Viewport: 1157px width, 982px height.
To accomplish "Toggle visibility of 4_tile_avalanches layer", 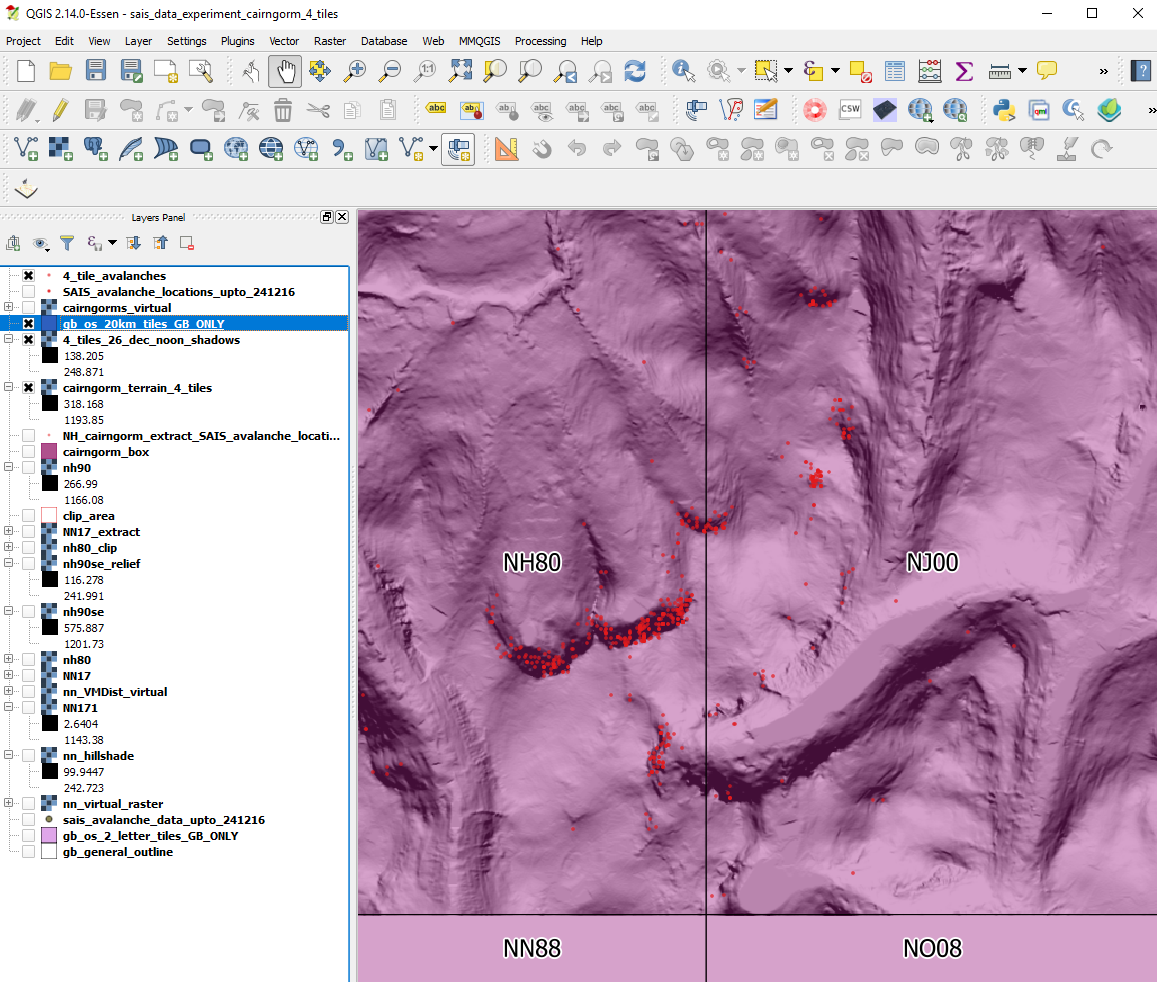I will click(28, 275).
